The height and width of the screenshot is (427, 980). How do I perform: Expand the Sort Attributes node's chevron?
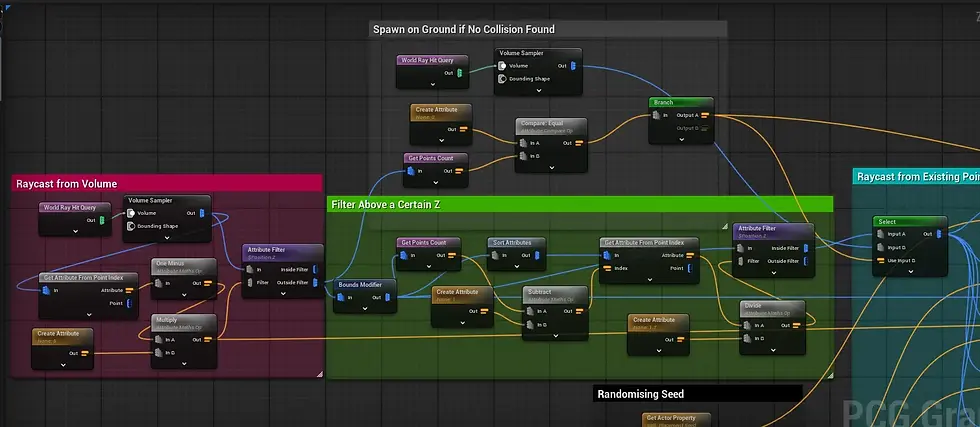[x=516, y=267]
